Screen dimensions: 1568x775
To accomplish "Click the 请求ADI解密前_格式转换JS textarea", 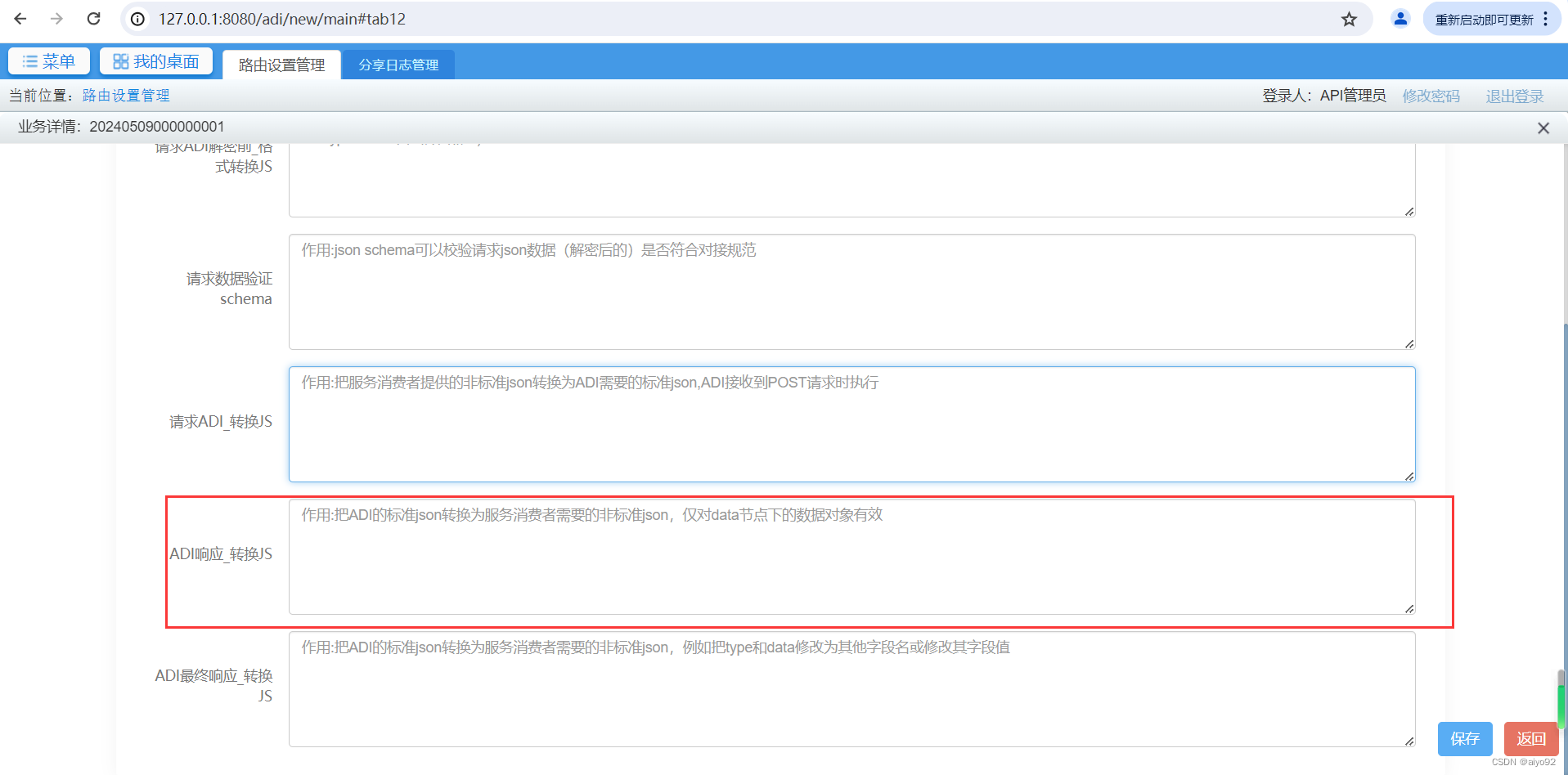I will pos(851,180).
